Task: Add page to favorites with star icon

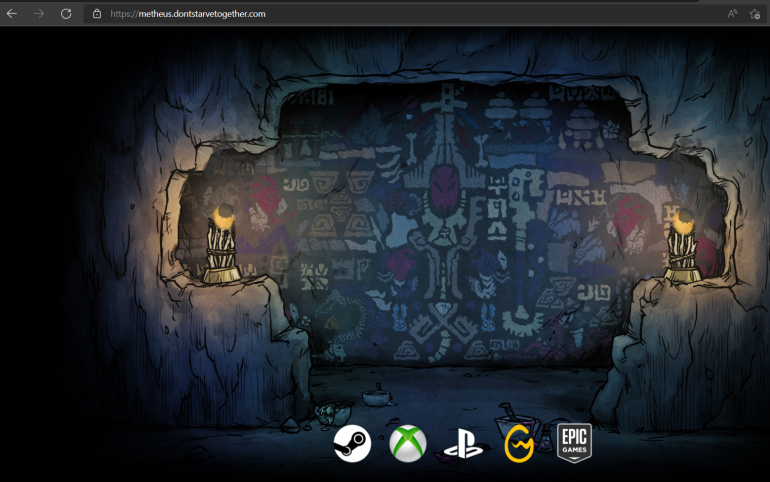Action: click(755, 14)
